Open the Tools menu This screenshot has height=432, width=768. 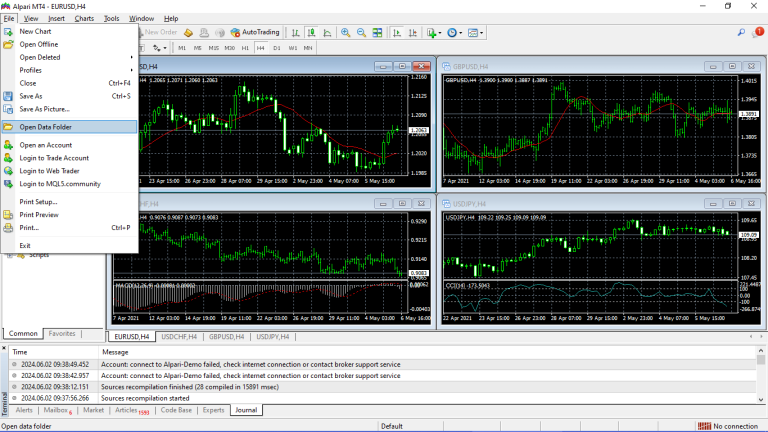111,19
